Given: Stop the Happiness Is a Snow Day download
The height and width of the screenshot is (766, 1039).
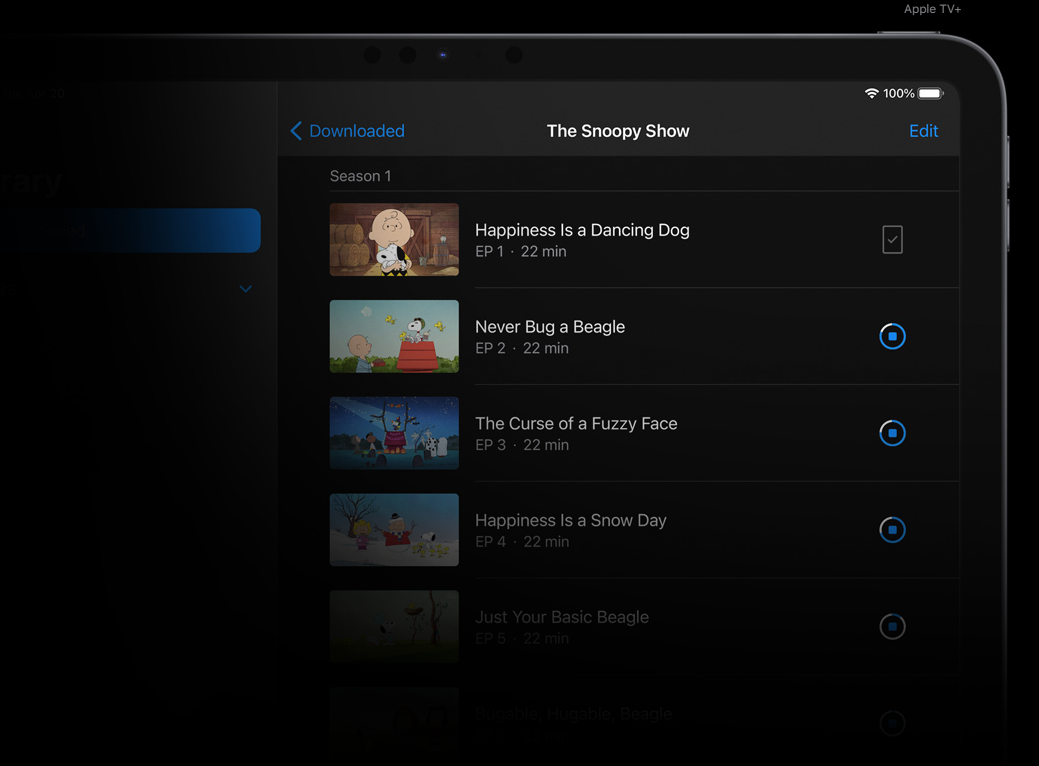Looking at the screenshot, I should point(892,530).
